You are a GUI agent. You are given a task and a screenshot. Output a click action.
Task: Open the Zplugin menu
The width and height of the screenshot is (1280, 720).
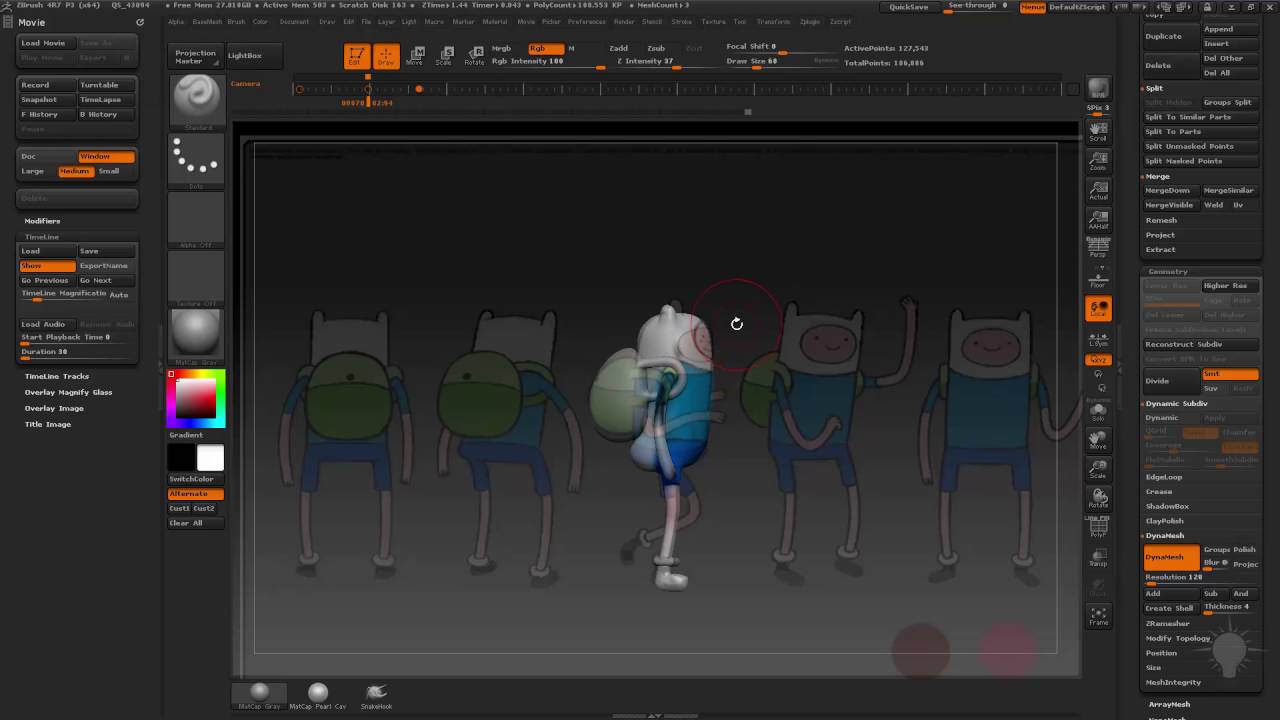click(810, 21)
